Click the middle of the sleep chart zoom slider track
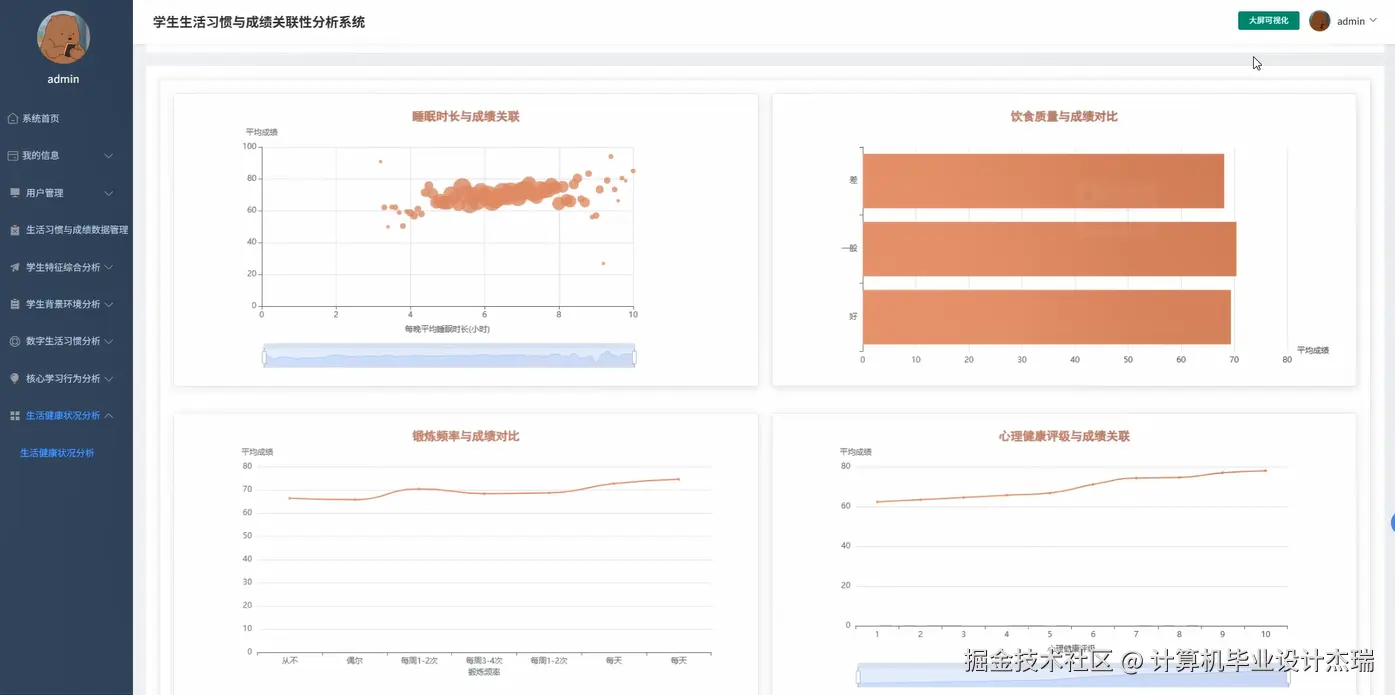 point(449,356)
